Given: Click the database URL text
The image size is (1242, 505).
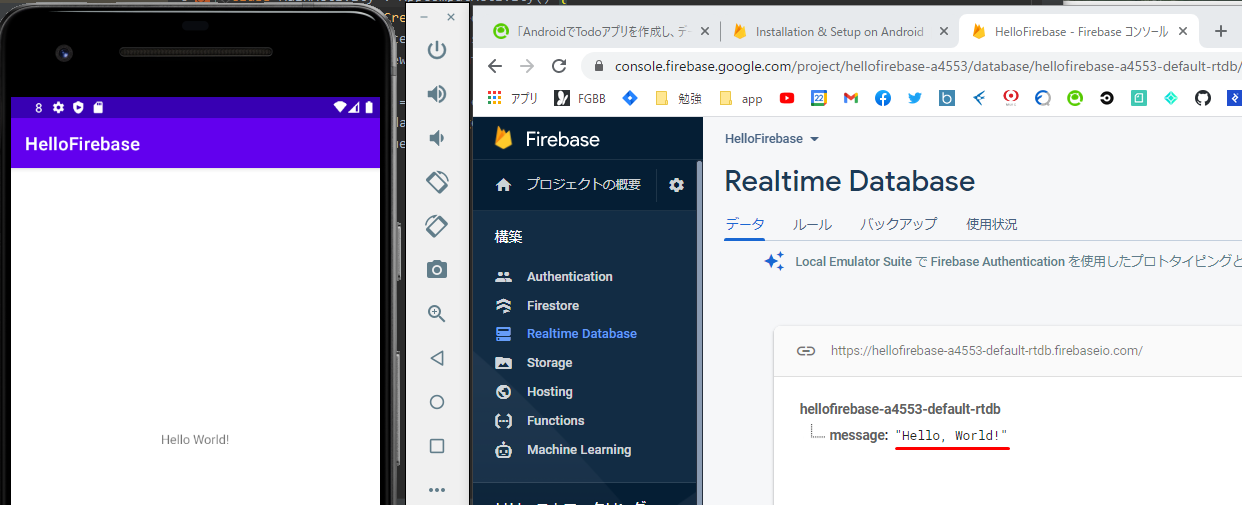Looking at the screenshot, I should tap(986, 351).
